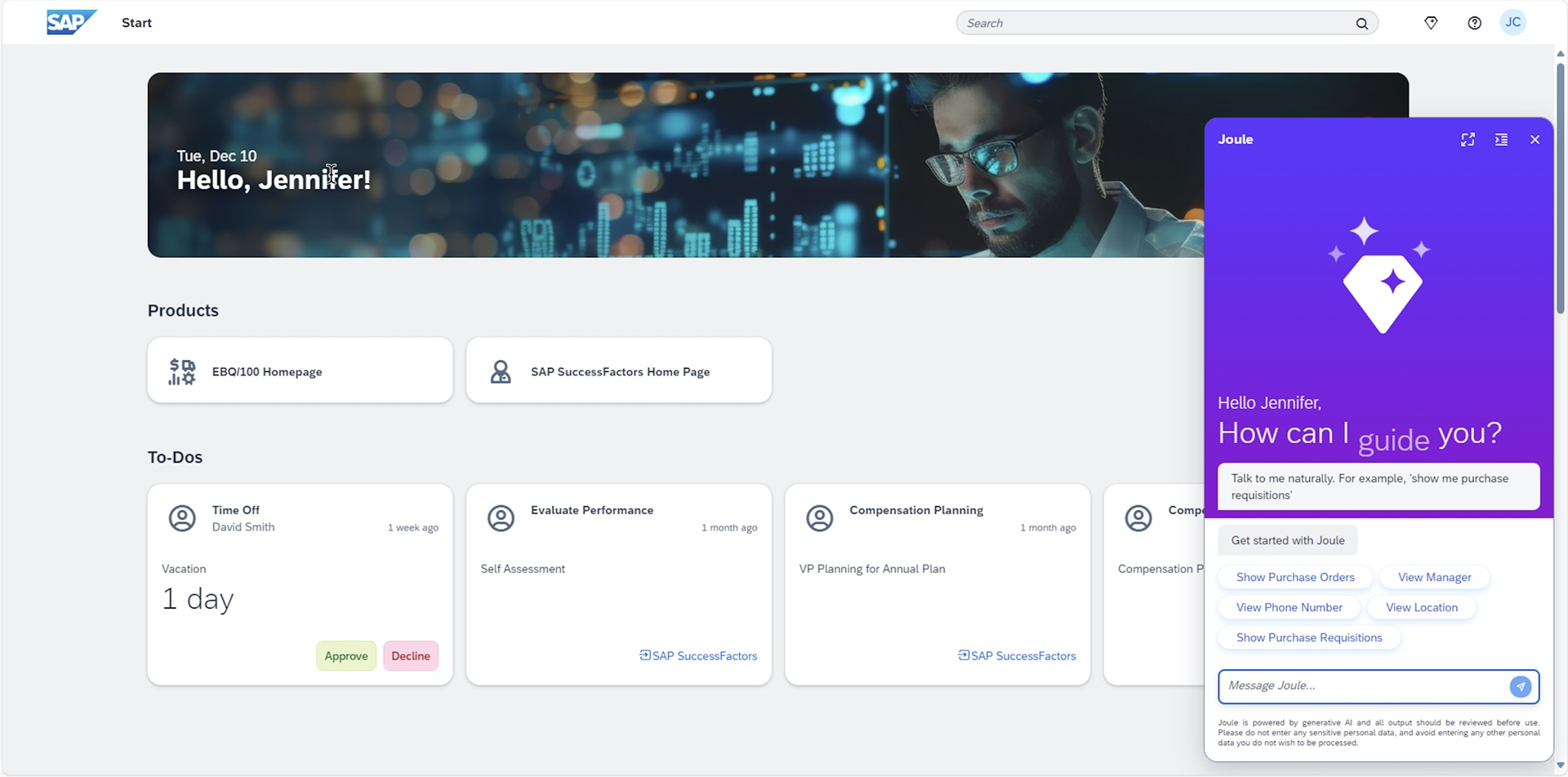Click the To-Dos section heading
The image size is (1568, 777).
(x=175, y=458)
